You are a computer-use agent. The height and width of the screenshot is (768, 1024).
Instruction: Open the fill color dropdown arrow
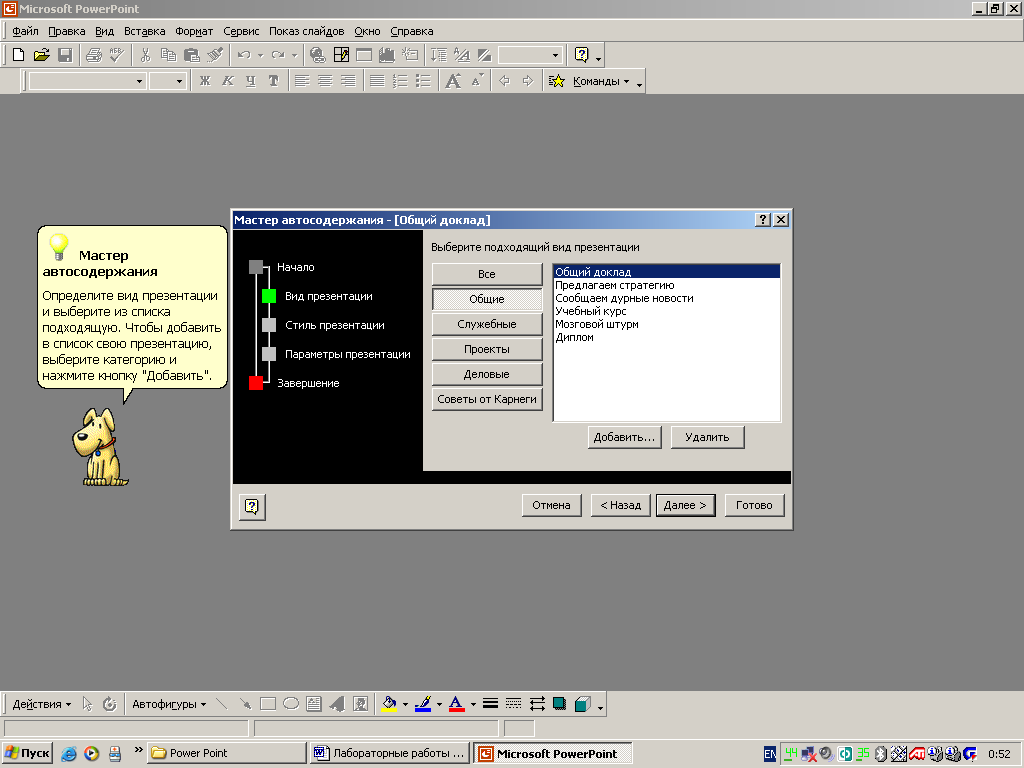pos(405,704)
